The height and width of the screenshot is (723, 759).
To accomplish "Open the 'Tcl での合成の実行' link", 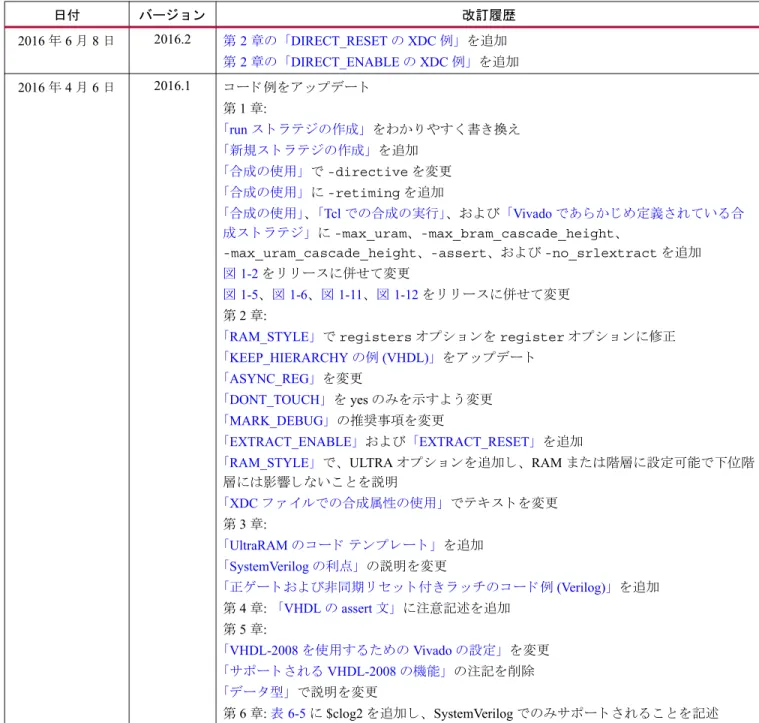I will click(381, 213).
